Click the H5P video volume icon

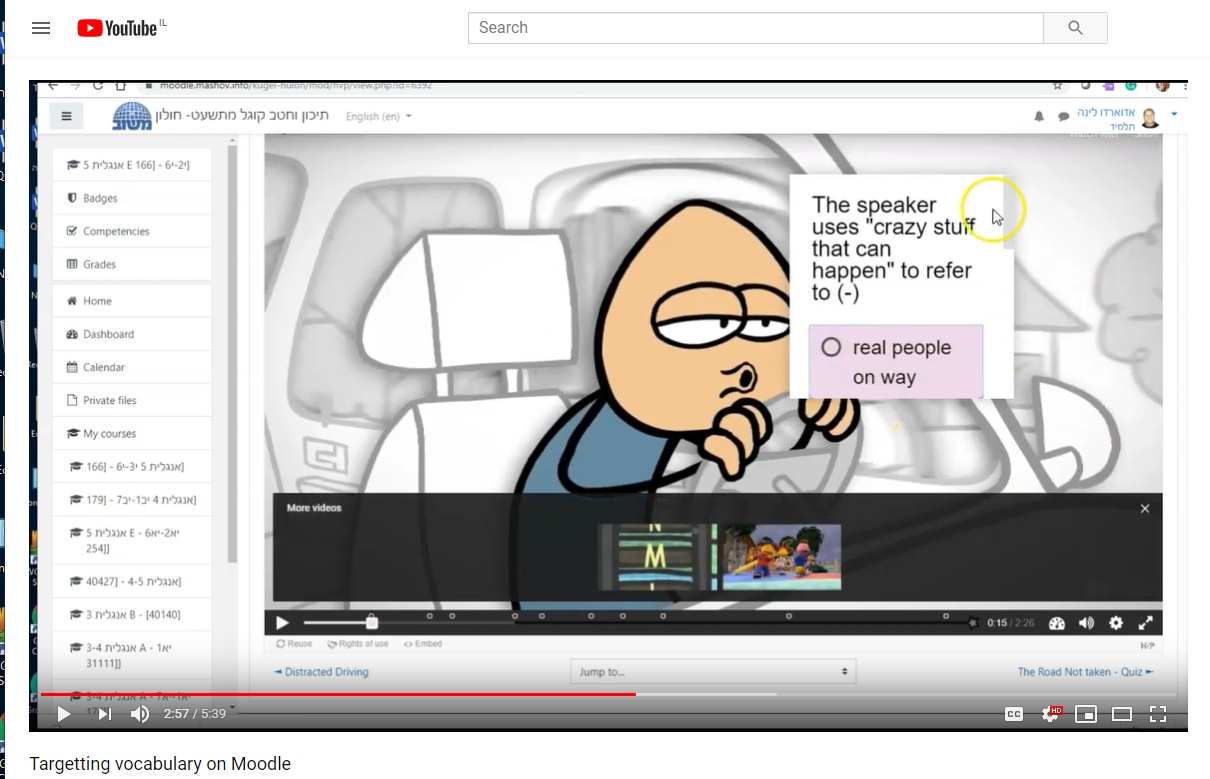(1087, 623)
